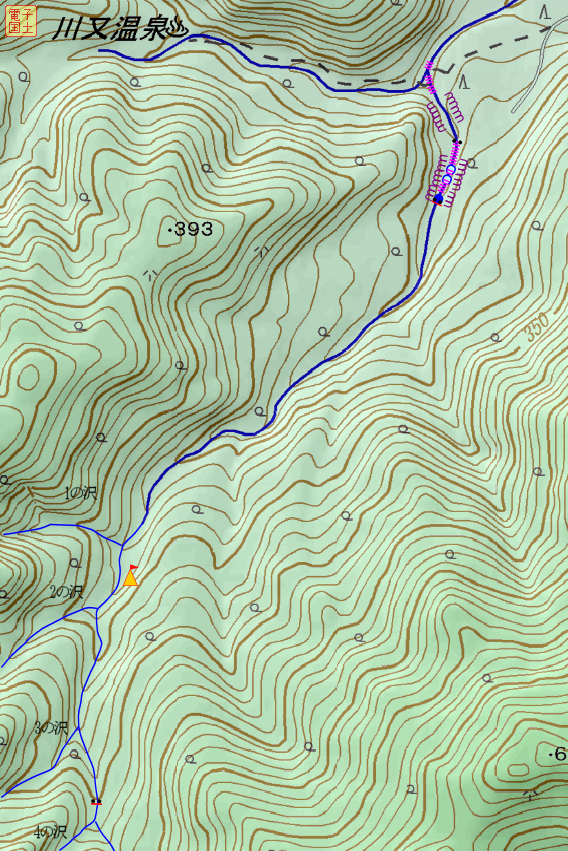Click the conifer tree symbol at the top right corner
This screenshot has height=851, width=568.
tap(545, 11)
